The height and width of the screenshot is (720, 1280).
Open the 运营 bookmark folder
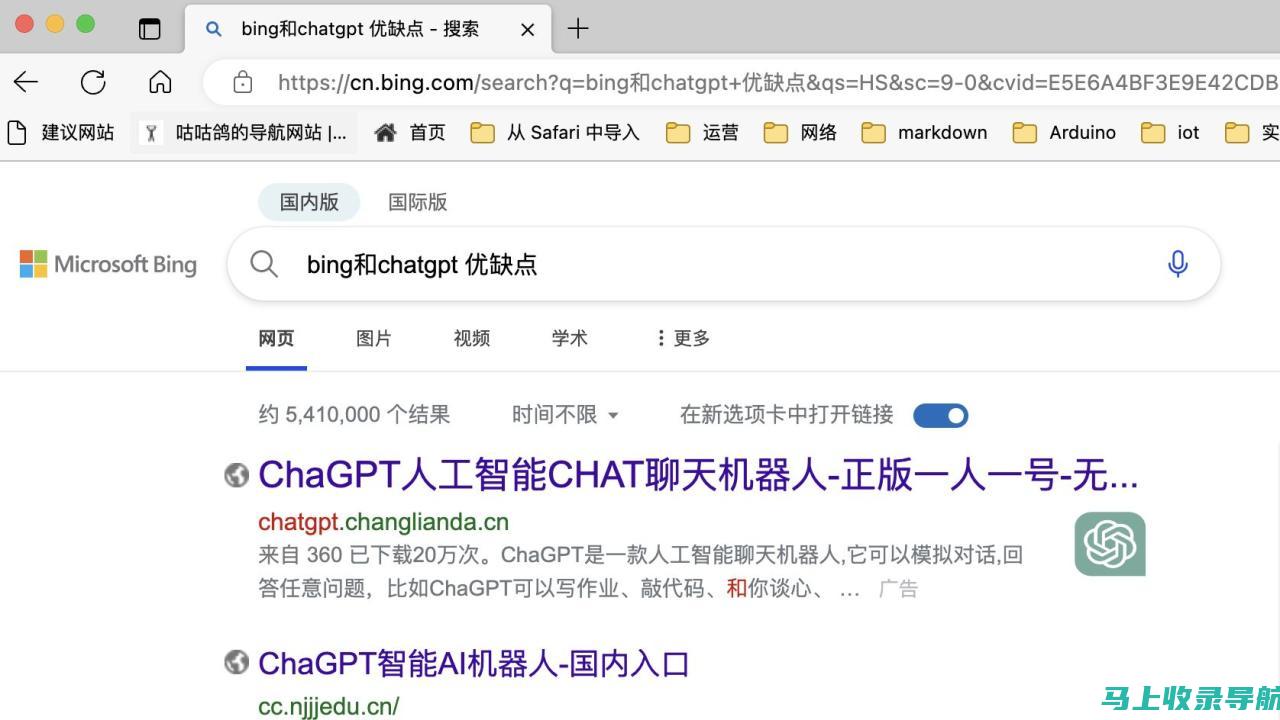tap(702, 132)
